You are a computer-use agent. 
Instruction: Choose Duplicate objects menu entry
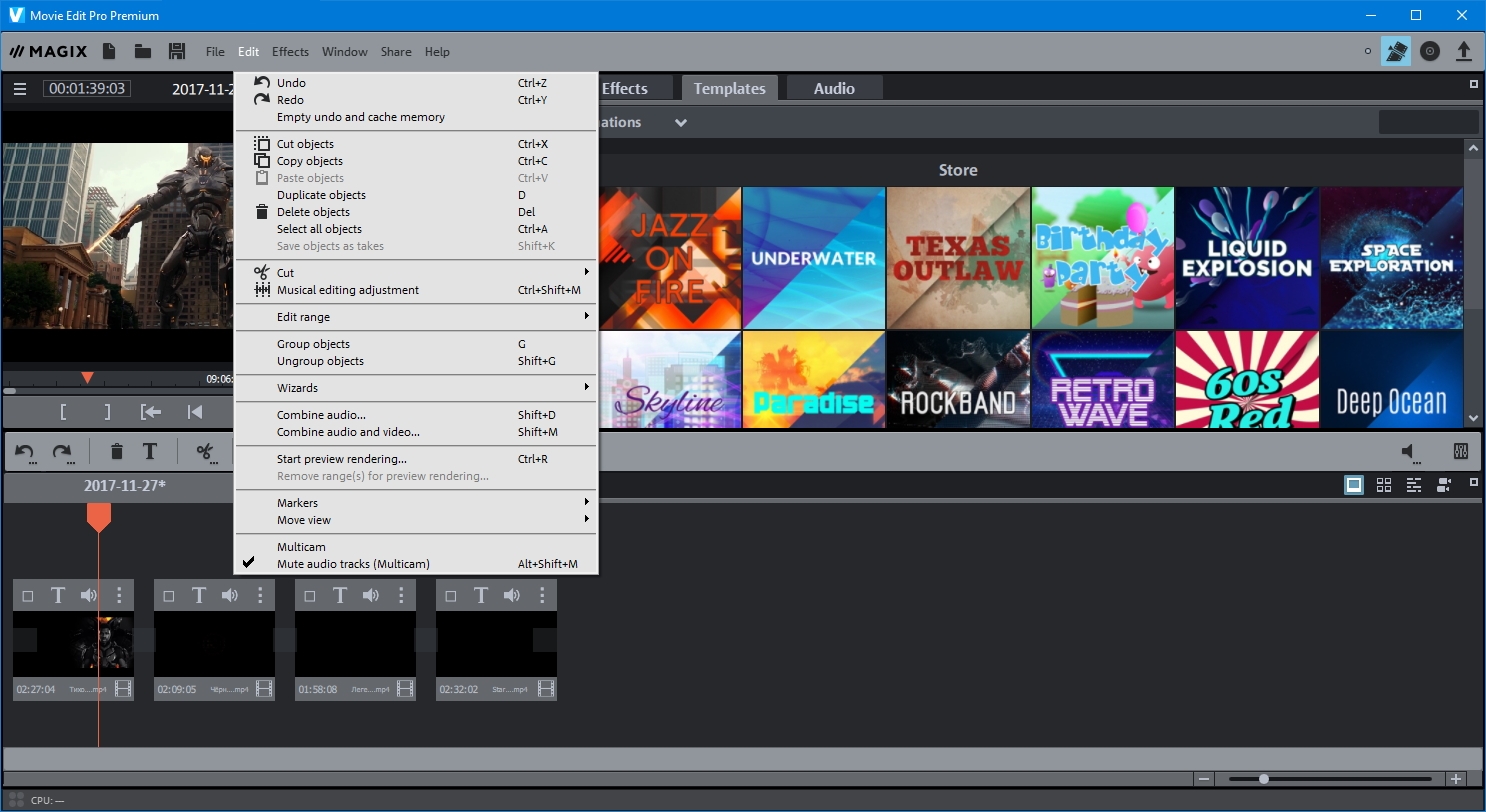coord(415,195)
